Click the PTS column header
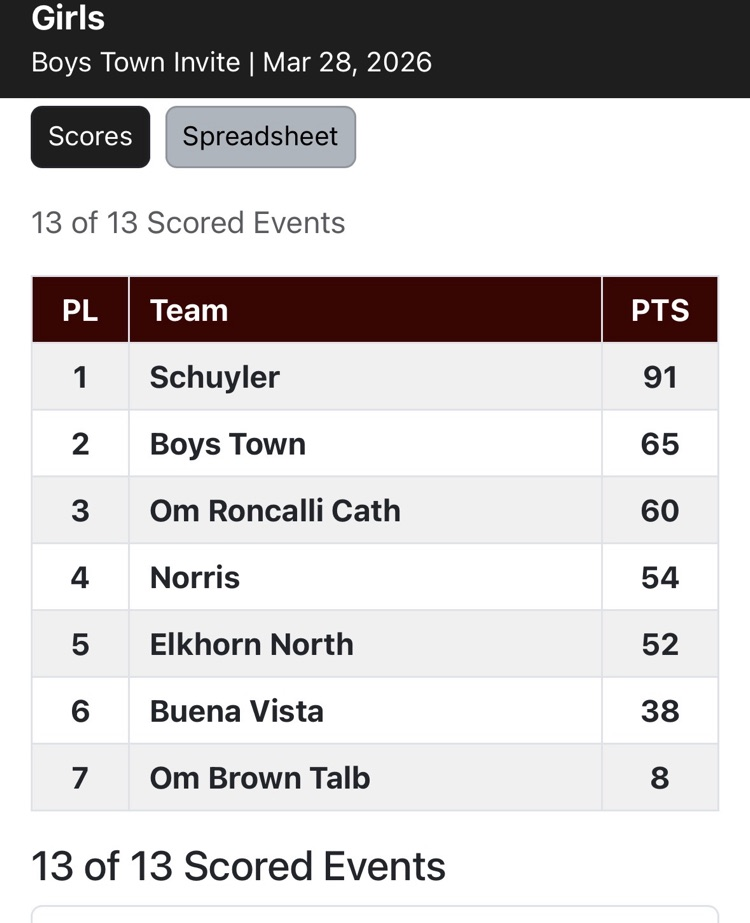This screenshot has width=750, height=923. pyautogui.click(x=660, y=310)
